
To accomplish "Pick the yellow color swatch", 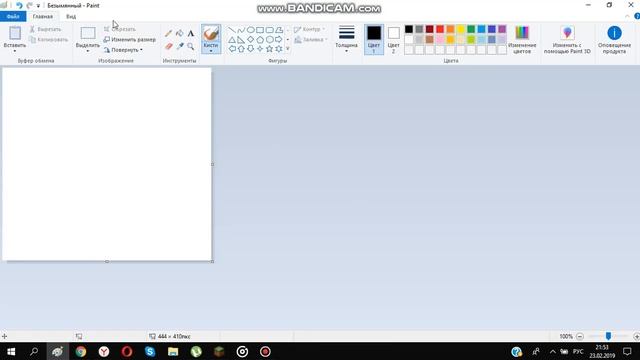I will [460, 29].
